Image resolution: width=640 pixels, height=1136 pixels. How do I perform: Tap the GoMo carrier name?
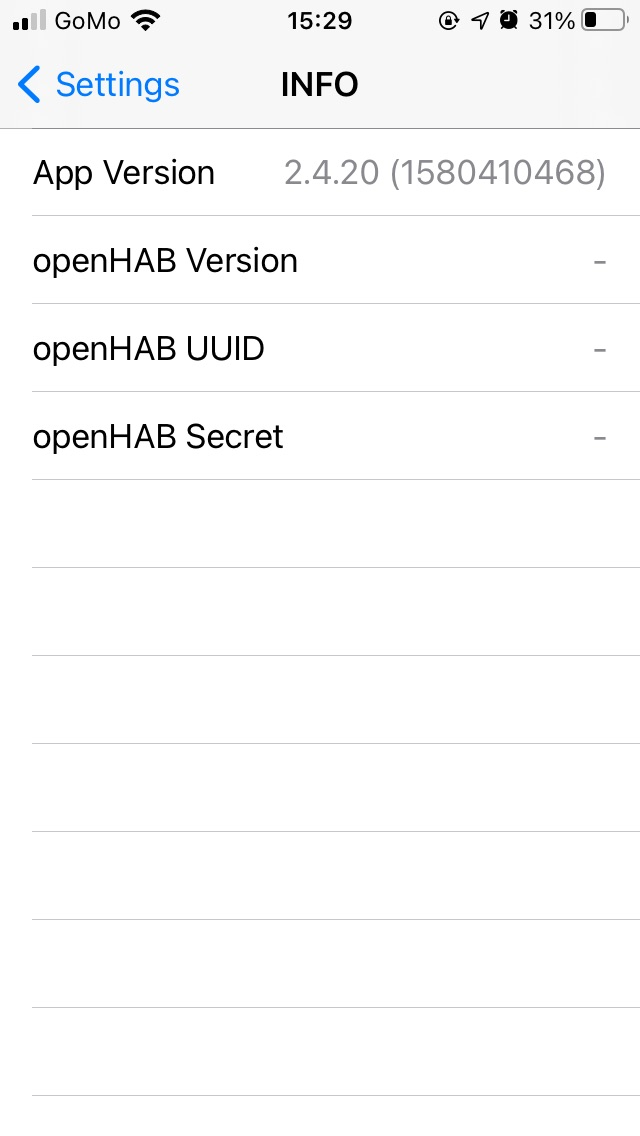[89, 21]
